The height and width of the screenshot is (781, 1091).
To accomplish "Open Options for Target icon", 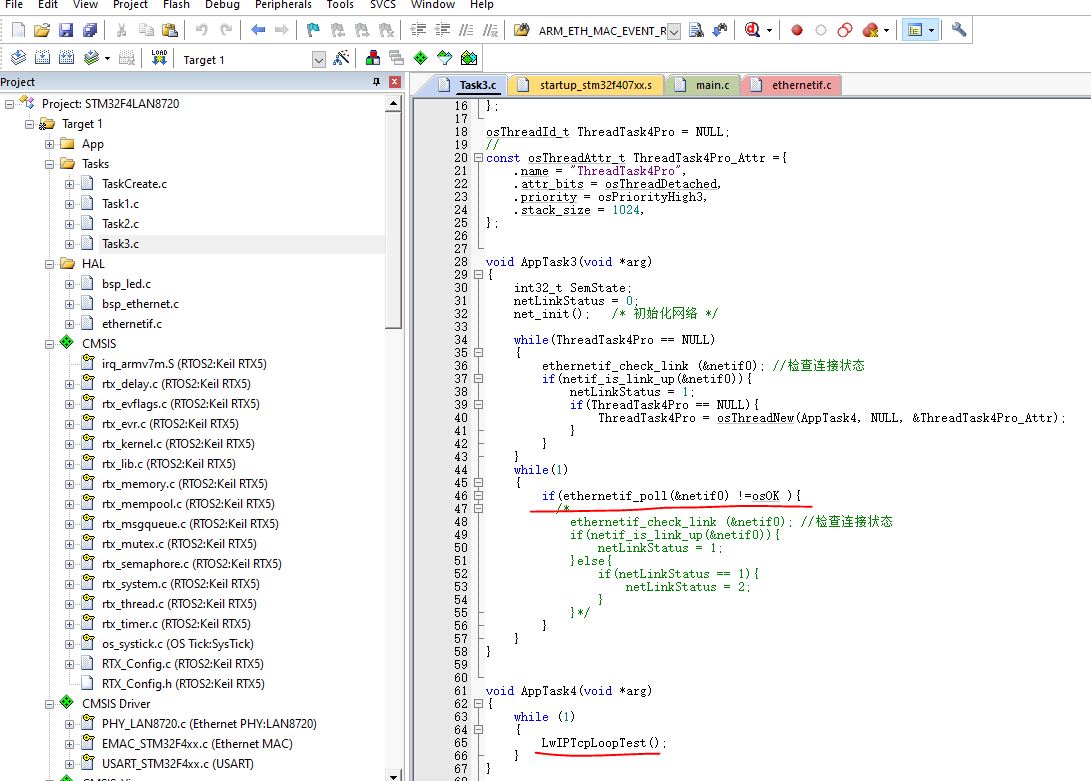I will coord(341,58).
